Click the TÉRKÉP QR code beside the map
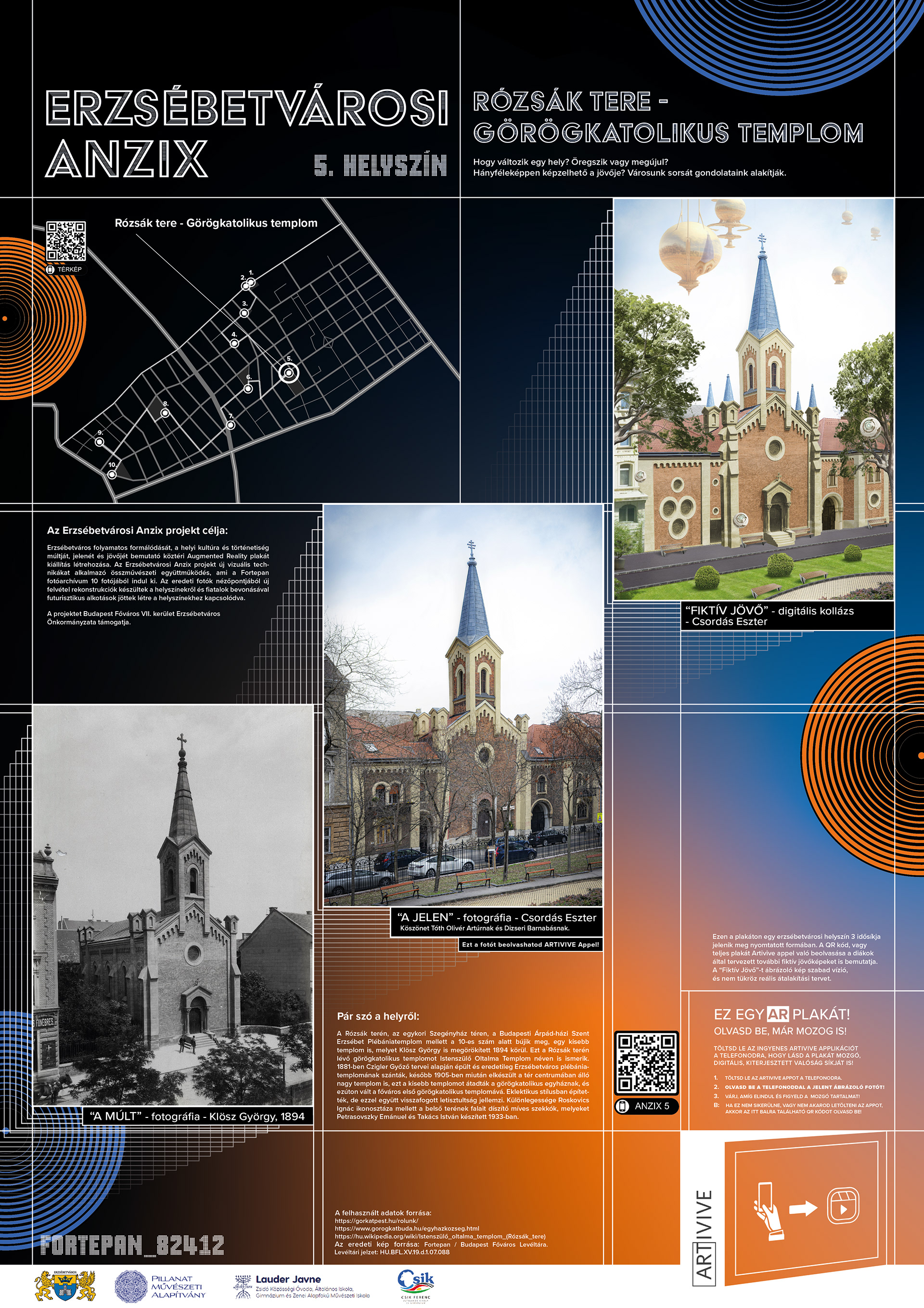 click(65, 241)
